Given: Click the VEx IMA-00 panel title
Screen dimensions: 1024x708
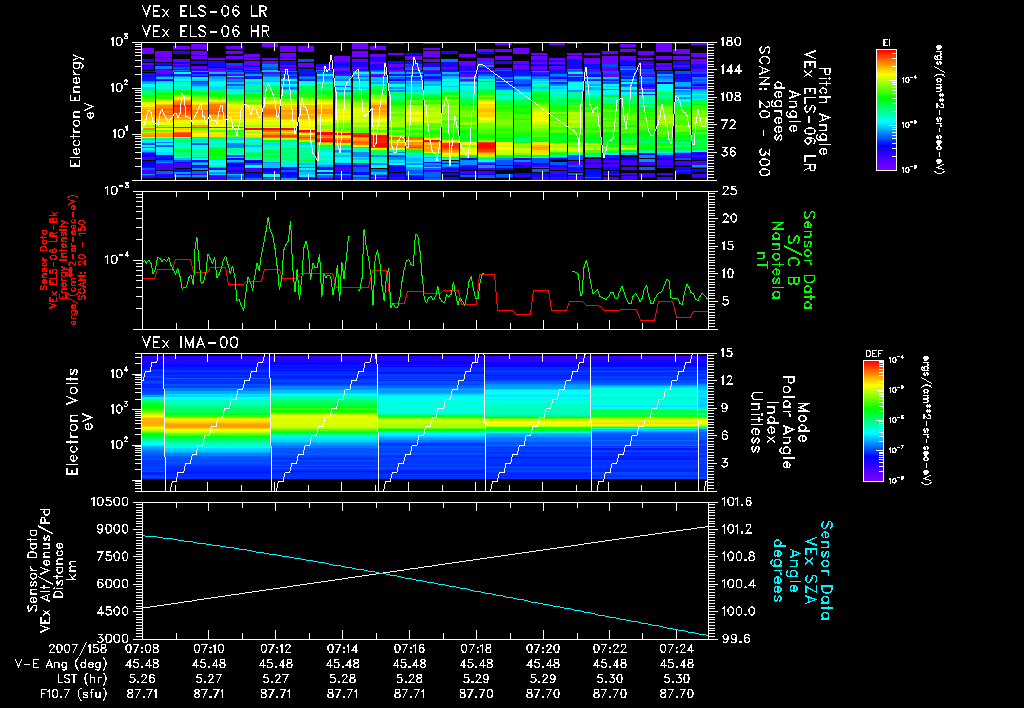Looking at the screenshot, I should 190,342.
